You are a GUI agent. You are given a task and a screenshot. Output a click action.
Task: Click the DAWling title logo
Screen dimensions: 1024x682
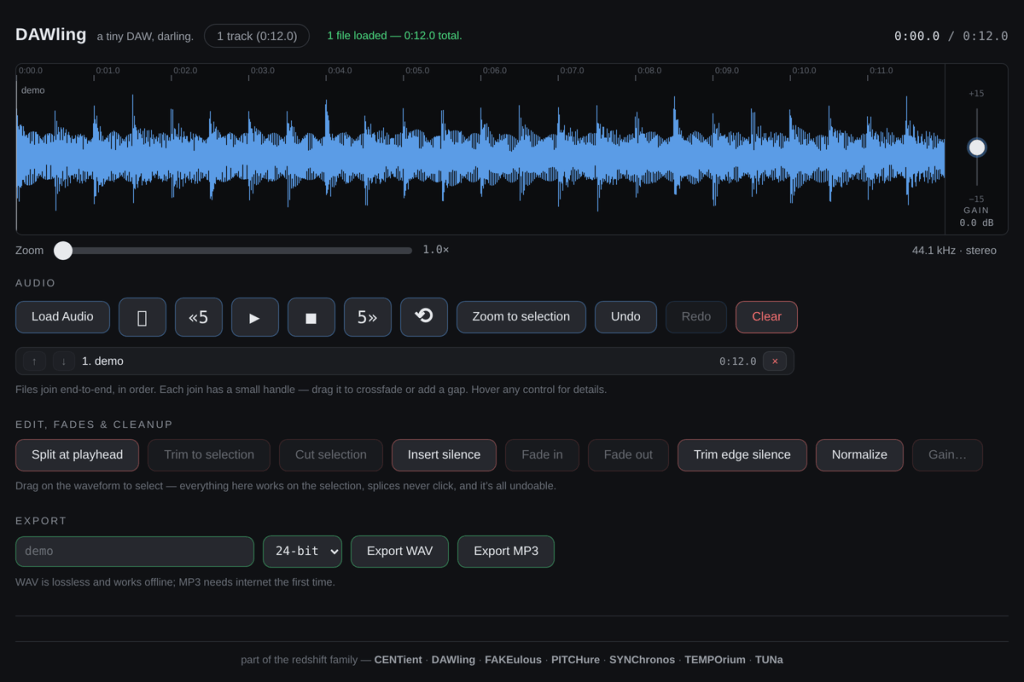(51, 35)
